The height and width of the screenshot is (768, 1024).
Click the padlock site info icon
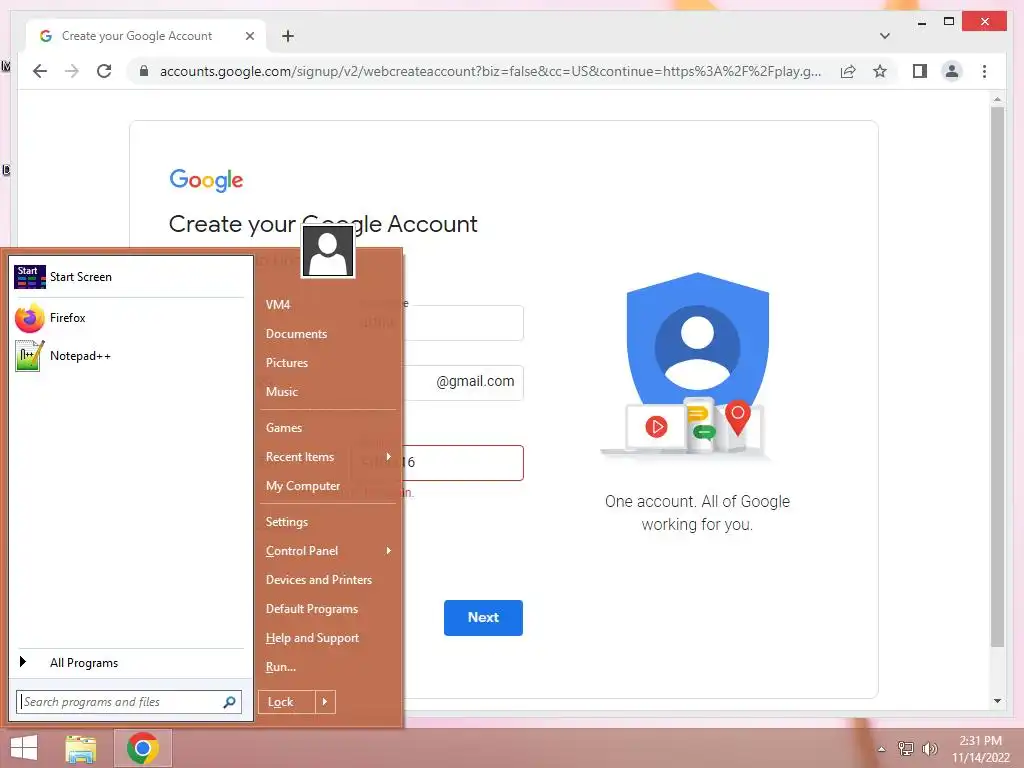point(144,71)
